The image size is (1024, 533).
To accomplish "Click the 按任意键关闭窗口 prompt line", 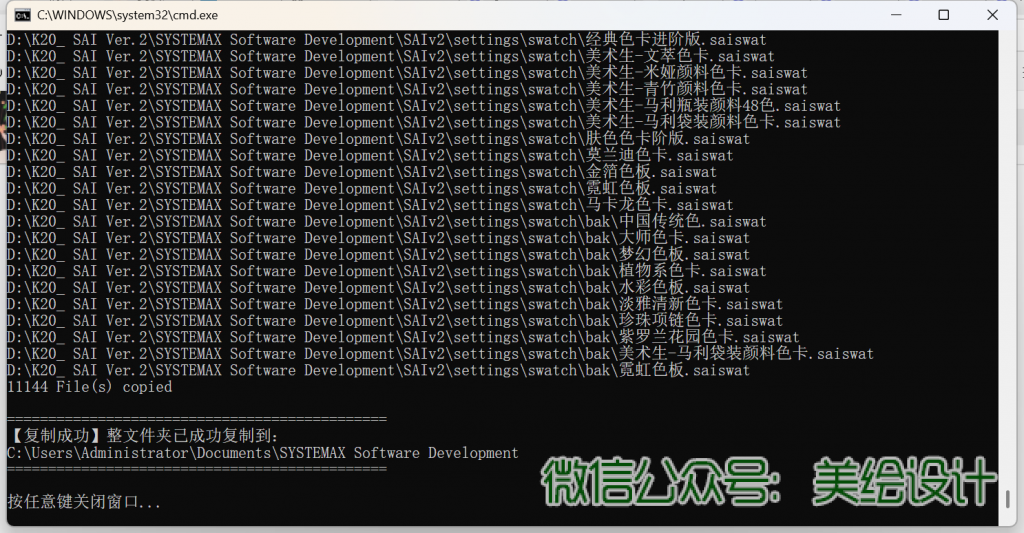I will pyautogui.click(x=84, y=502).
